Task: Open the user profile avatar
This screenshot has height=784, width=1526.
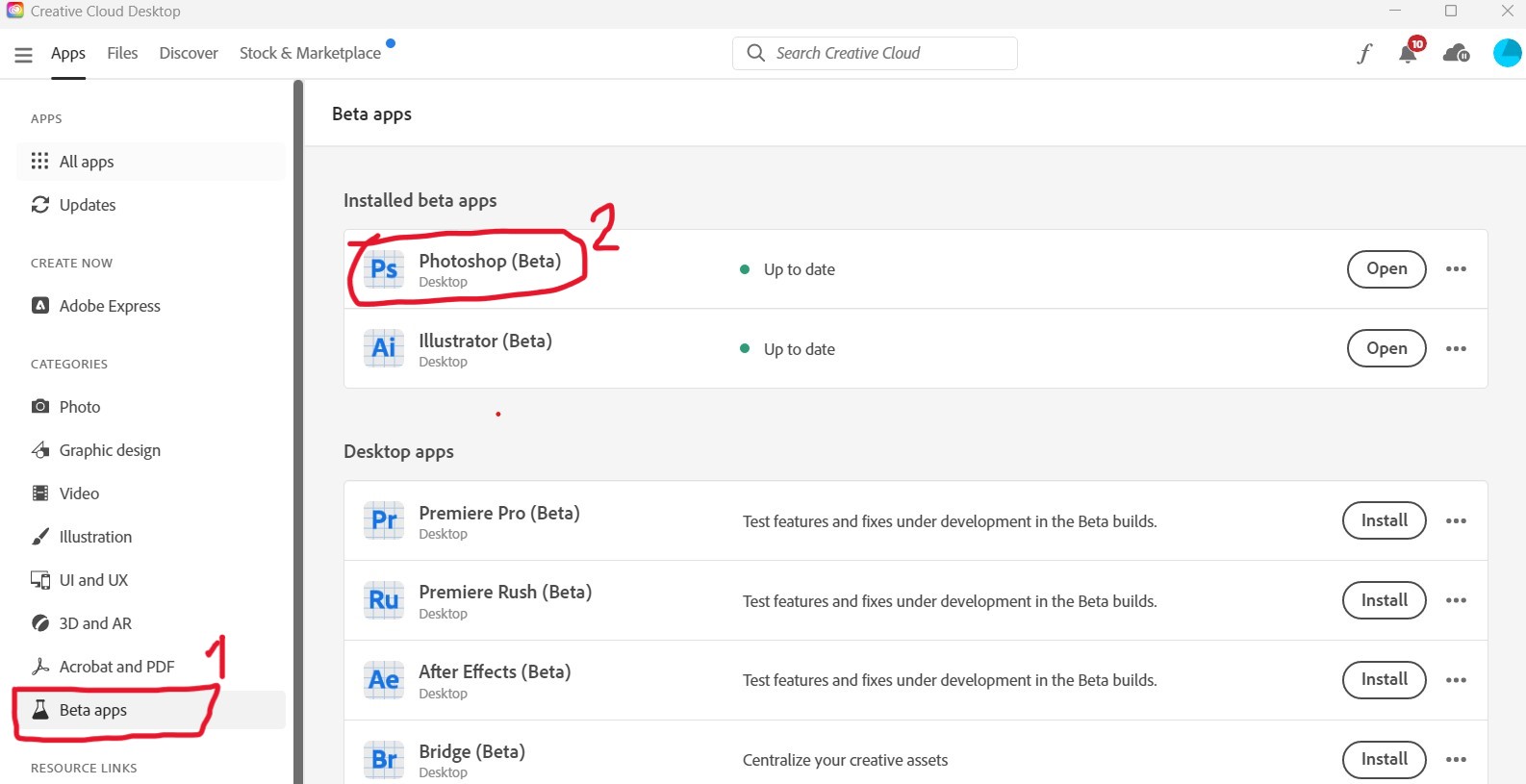Action: point(1507,53)
